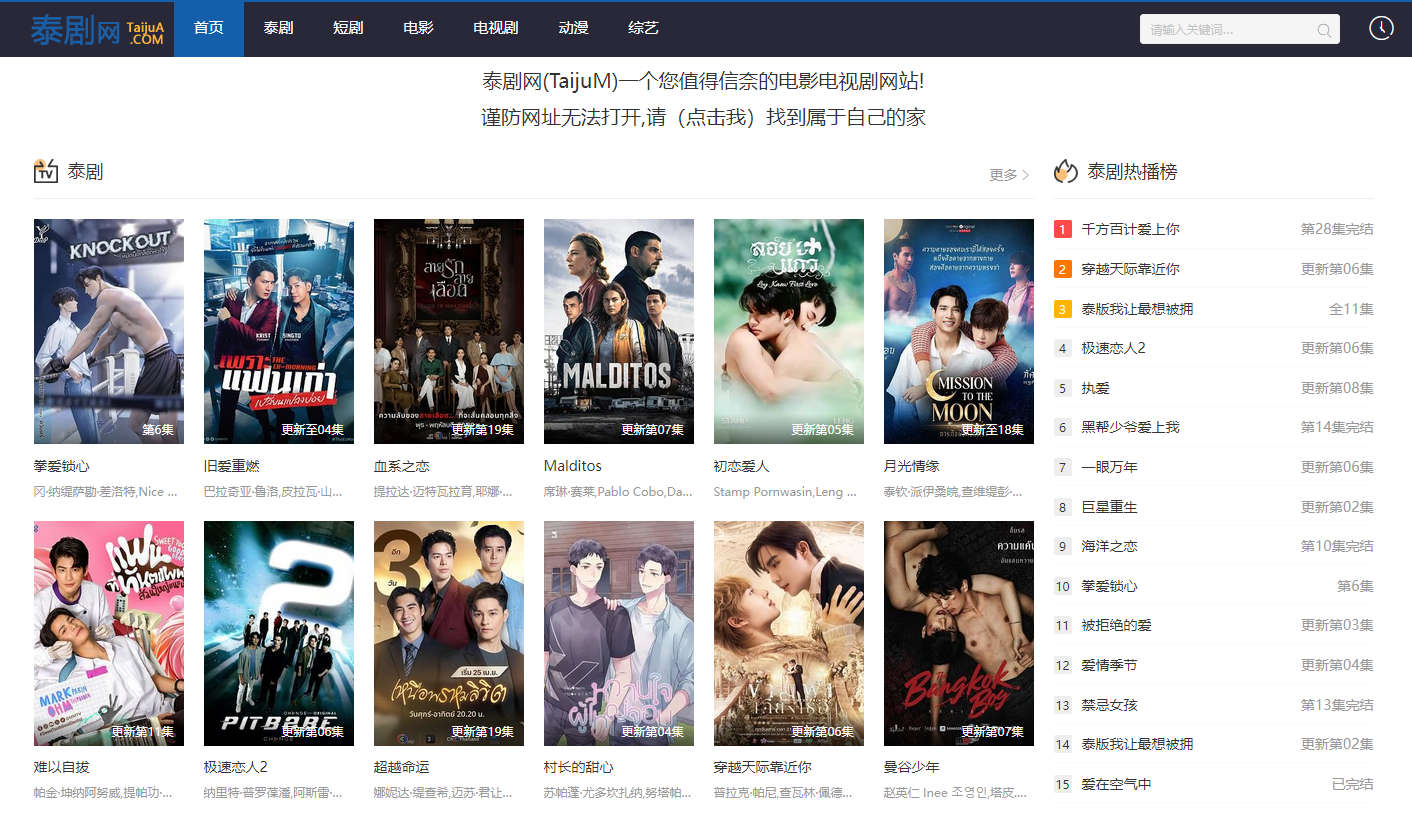The height and width of the screenshot is (833, 1412).
Task: Click the 初恋爱人 title link
Action: (x=742, y=466)
